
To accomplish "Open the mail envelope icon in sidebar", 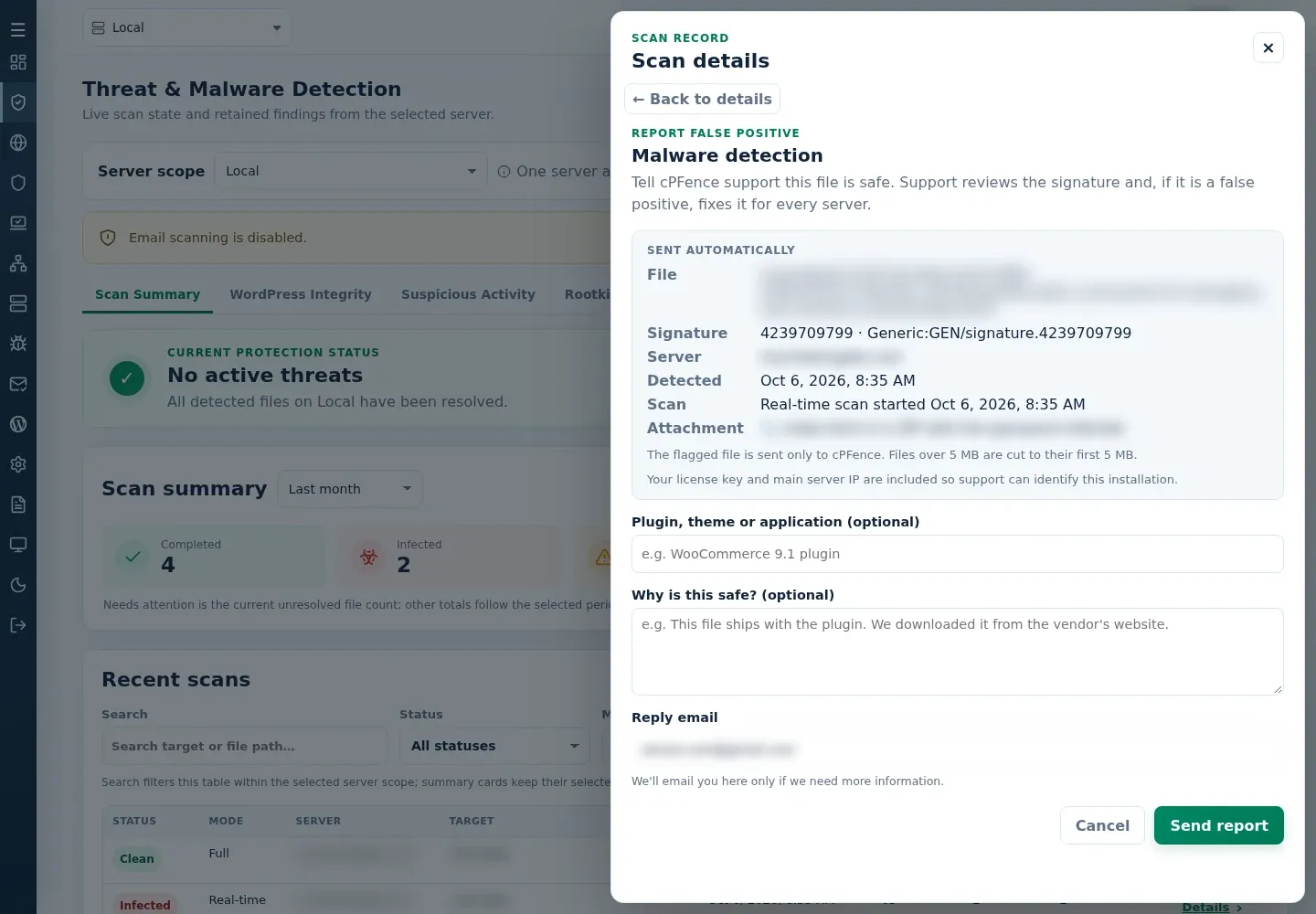I will click(18, 384).
